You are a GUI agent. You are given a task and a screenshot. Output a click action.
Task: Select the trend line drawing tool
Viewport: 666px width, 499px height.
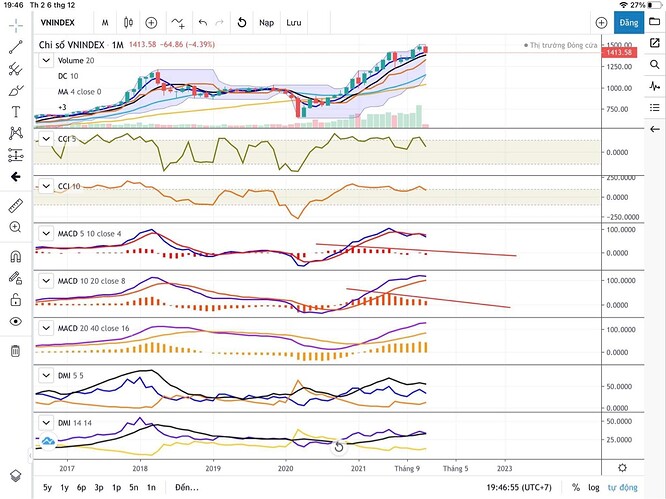pos(15,47)
